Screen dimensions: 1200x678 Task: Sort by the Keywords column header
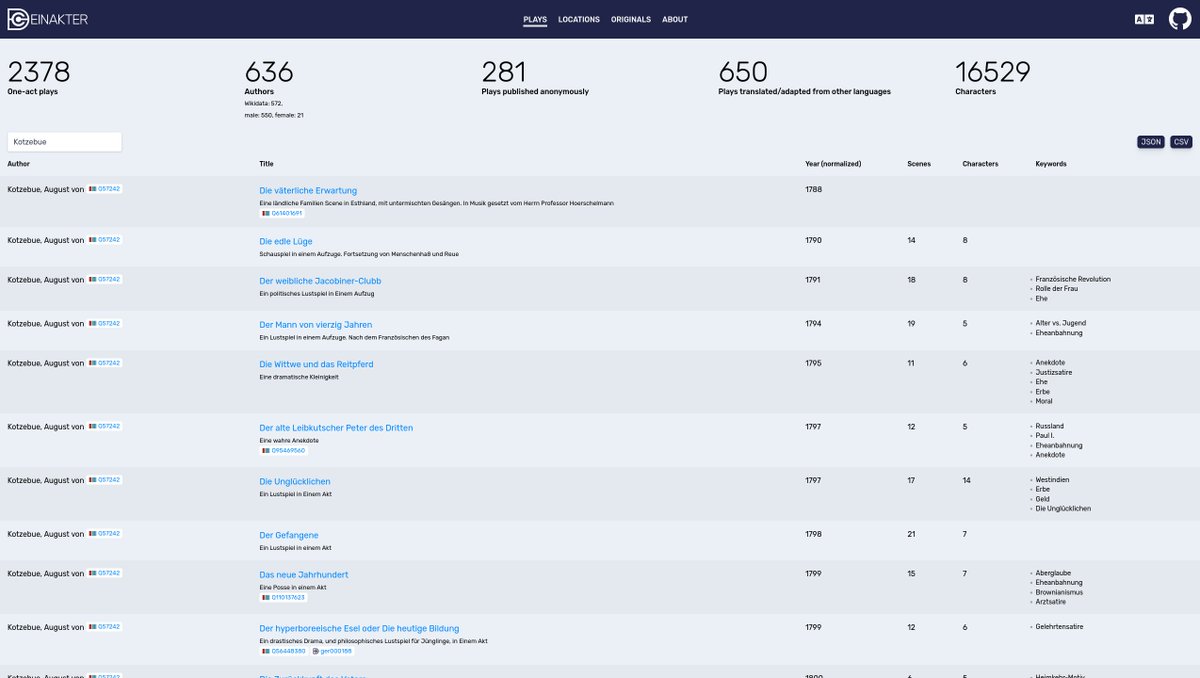tap(1051, 164)
